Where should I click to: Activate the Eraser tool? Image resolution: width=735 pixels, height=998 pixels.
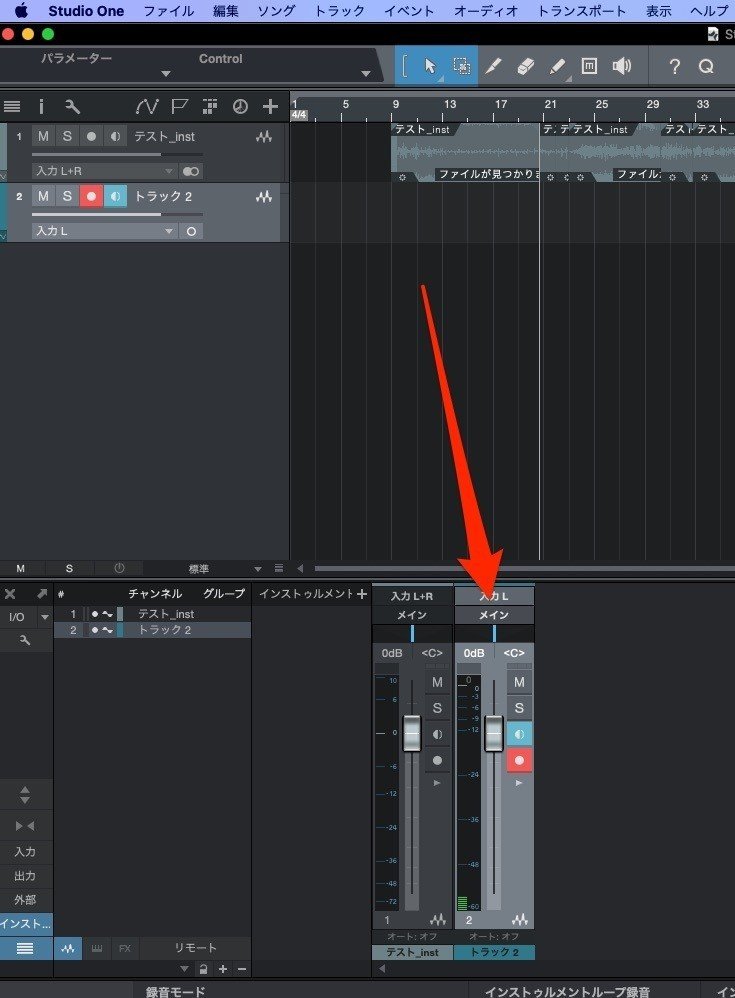coord(526,66)
